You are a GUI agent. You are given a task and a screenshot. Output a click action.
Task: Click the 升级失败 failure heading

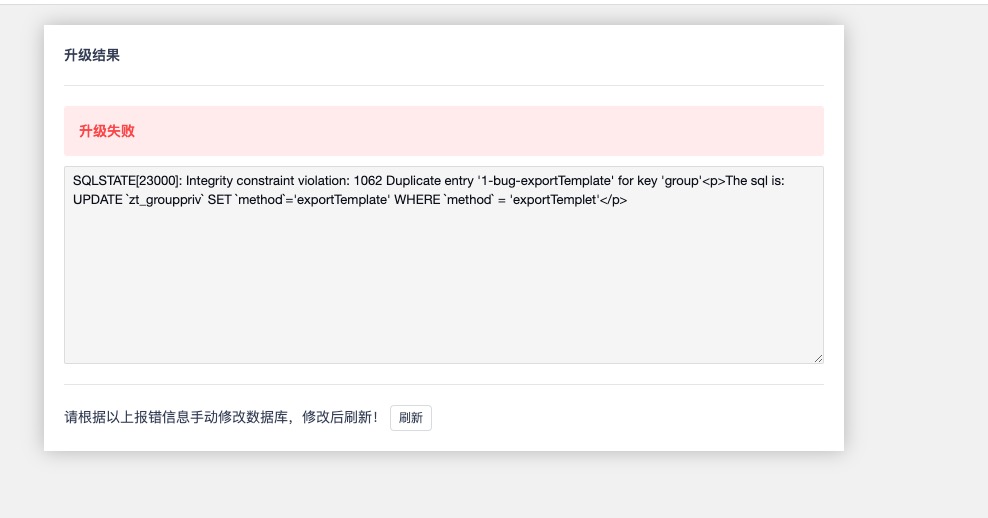tap(107, 131)
